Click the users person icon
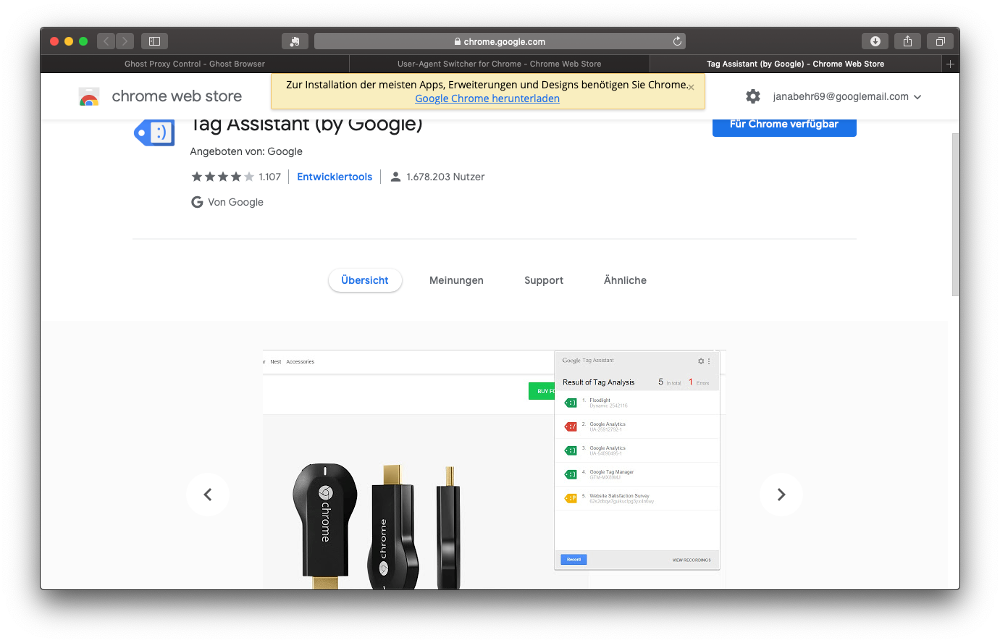Screen dimensions: 1000x643 tap(395, 177)
